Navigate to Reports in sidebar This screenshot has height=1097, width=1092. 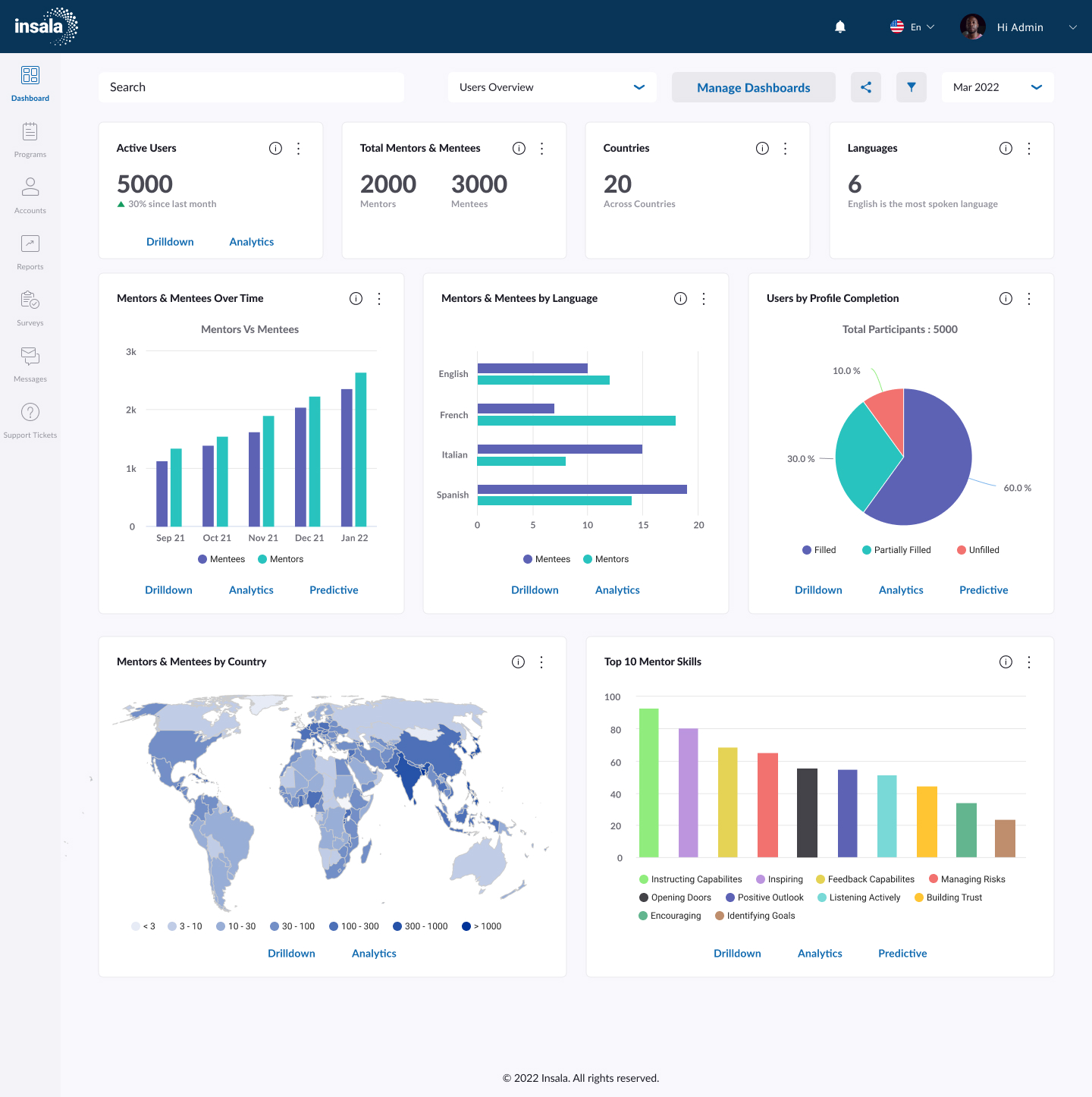point(30,252)
